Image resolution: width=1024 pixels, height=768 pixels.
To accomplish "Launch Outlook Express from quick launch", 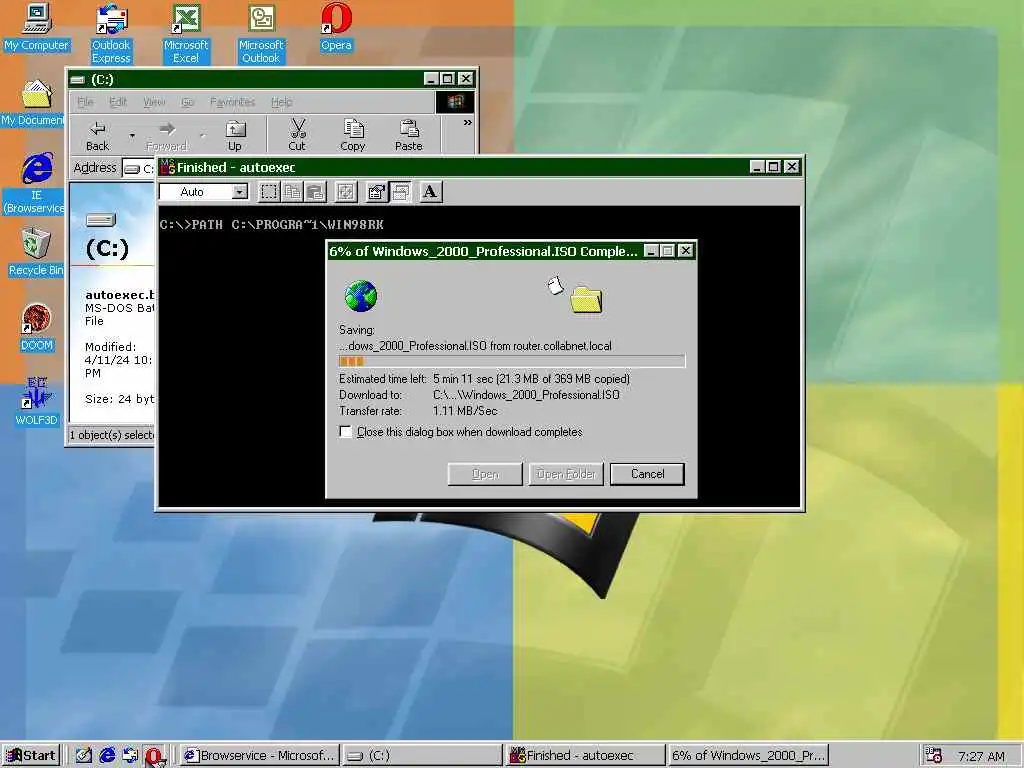I will (x=130, y=756).
